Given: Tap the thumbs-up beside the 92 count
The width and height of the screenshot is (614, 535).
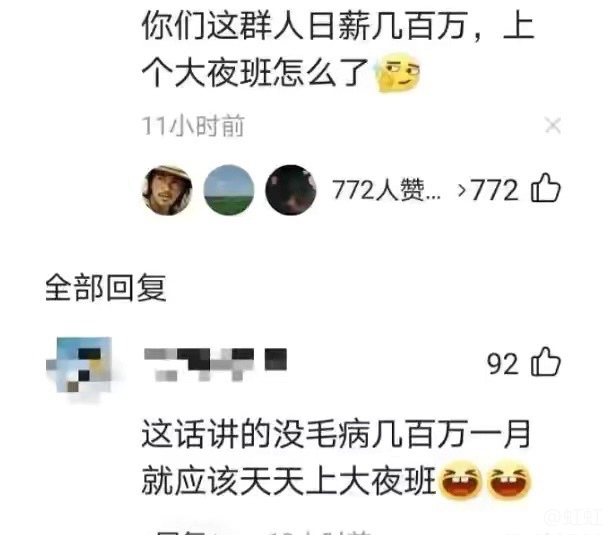Looking at the screenshot, I should click(x=546, y=362).
